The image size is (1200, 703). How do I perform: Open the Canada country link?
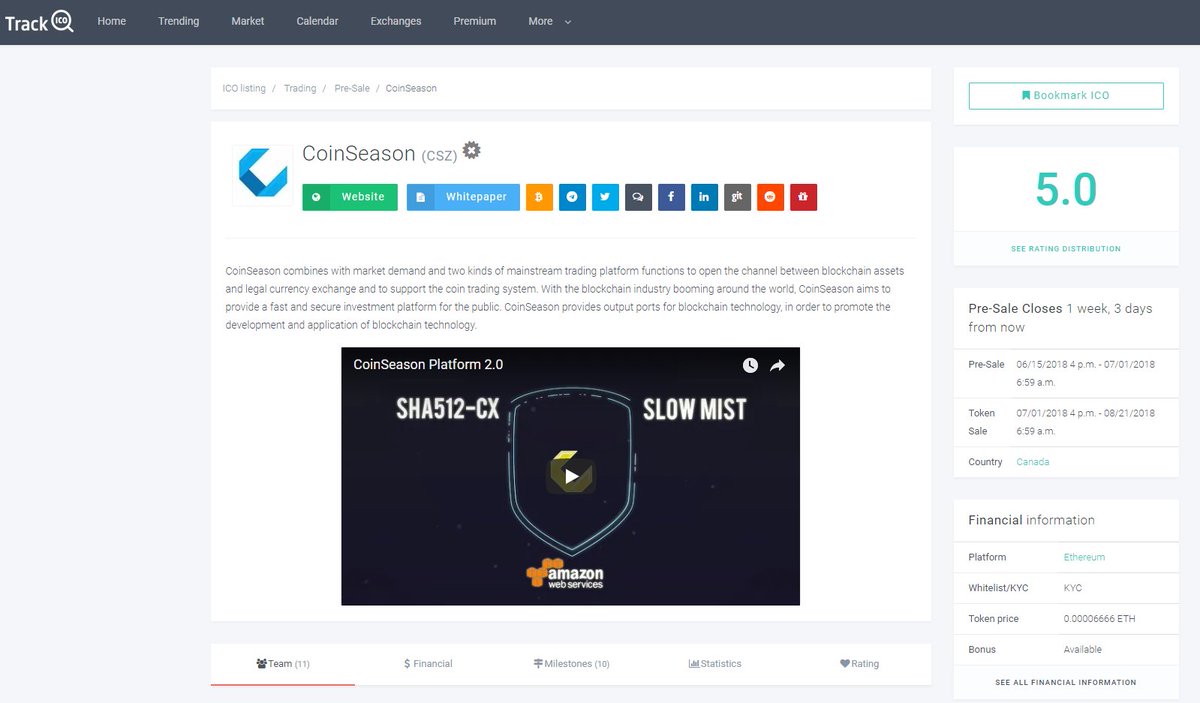click(1033, 462)
